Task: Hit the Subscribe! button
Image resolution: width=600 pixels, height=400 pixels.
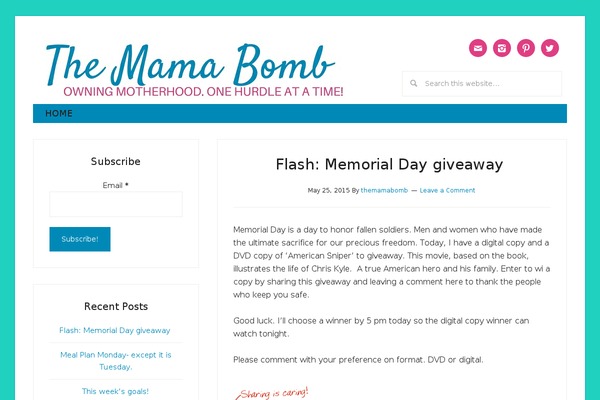Action: click(x=80, y=239)
